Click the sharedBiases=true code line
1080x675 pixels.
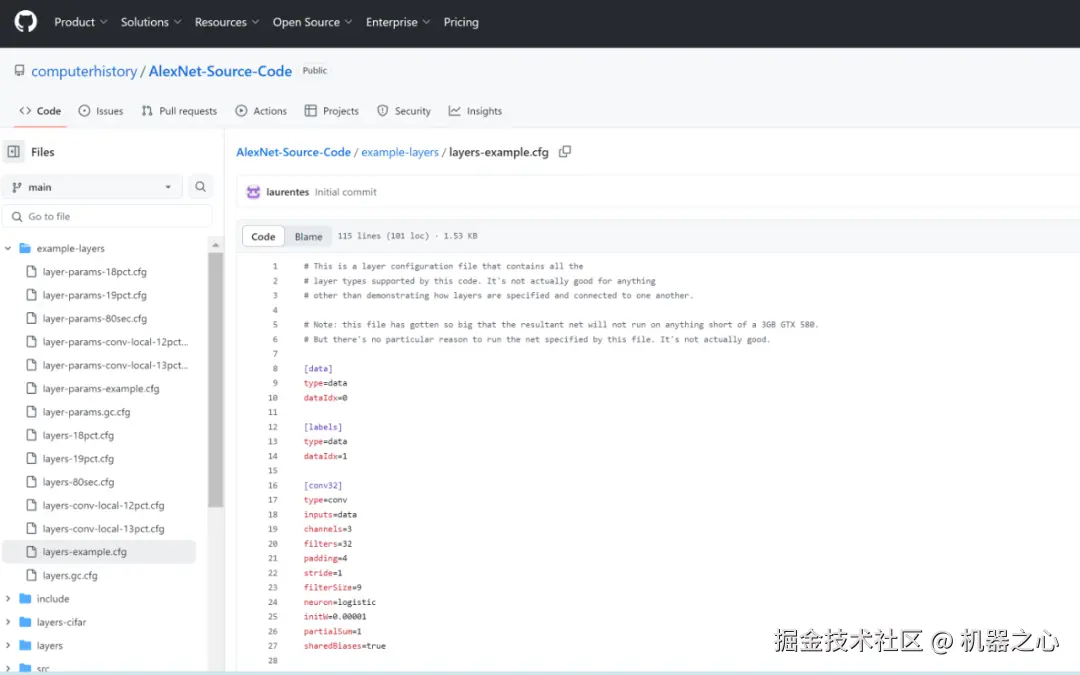(x=344, y=646)
